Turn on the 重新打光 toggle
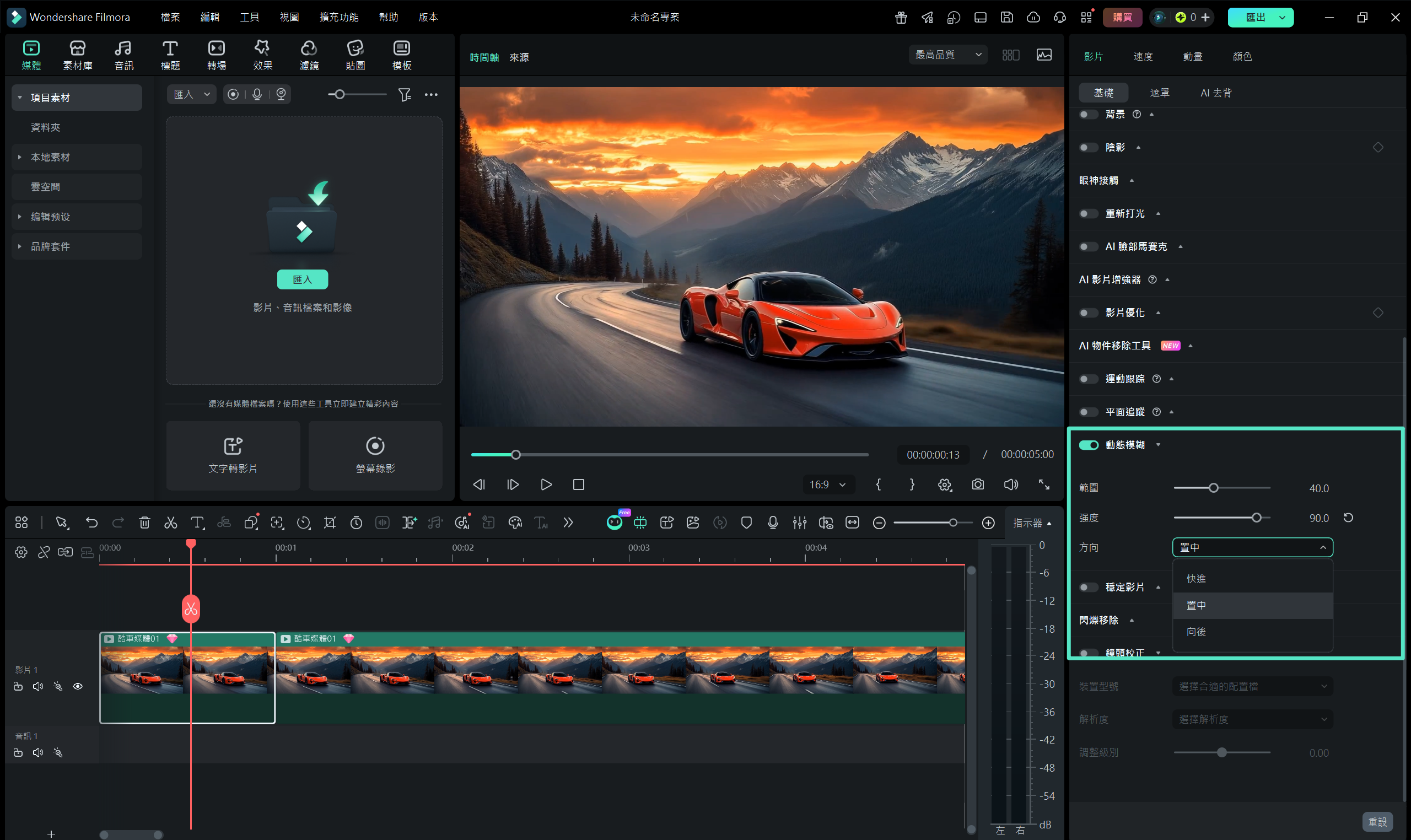The width and height of the screenshot is (1411, 840). tap(1089, 213)
